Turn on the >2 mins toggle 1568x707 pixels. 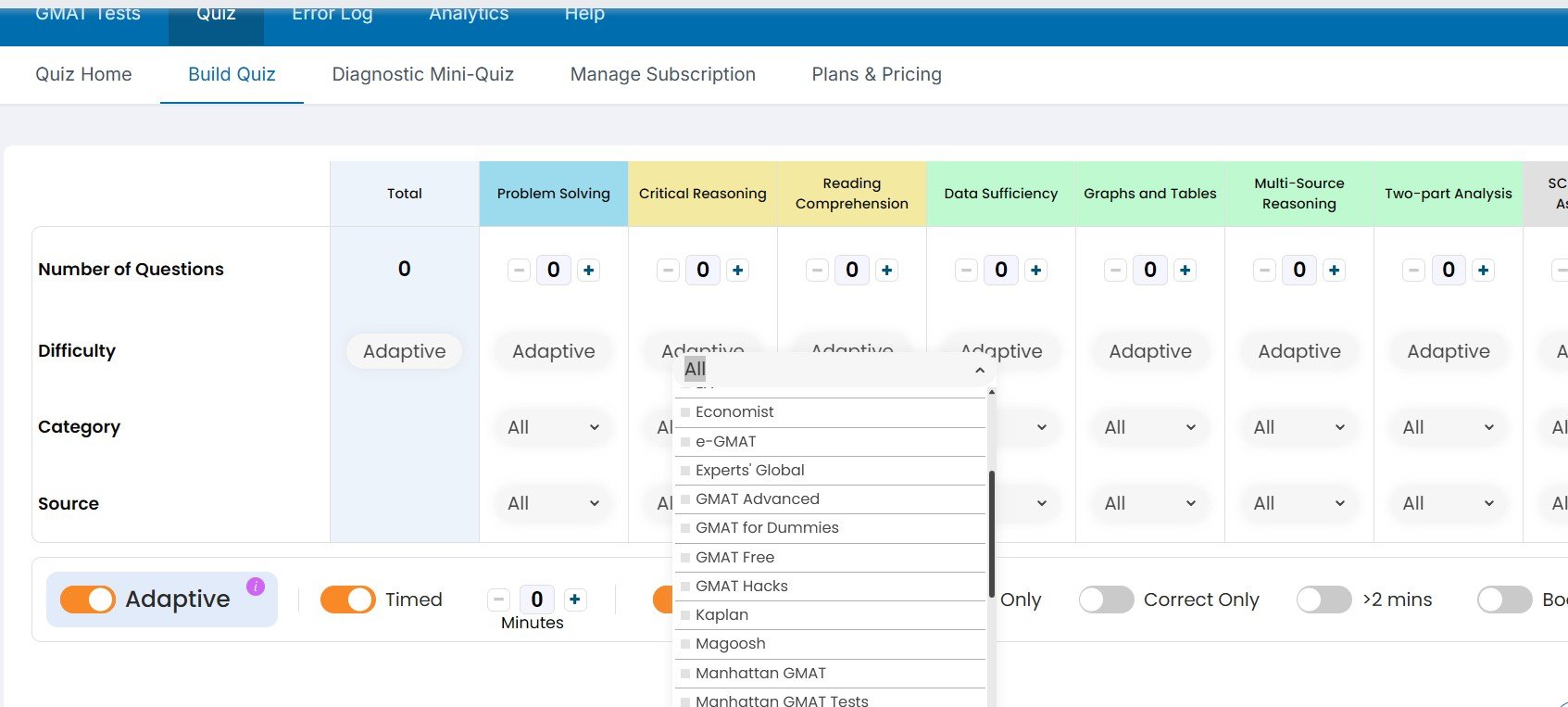(x=1323, y=600)
